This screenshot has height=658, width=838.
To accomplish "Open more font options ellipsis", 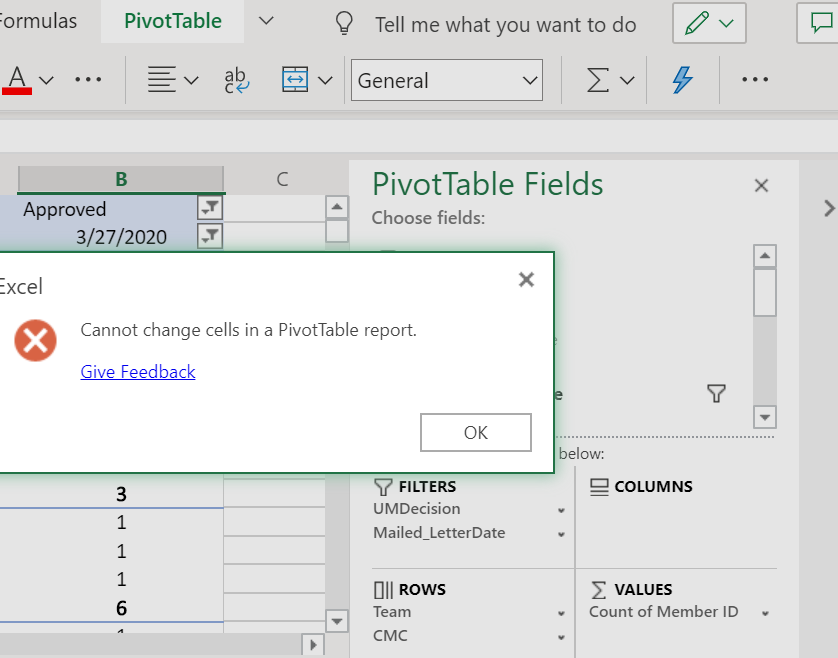I will 88,80.
